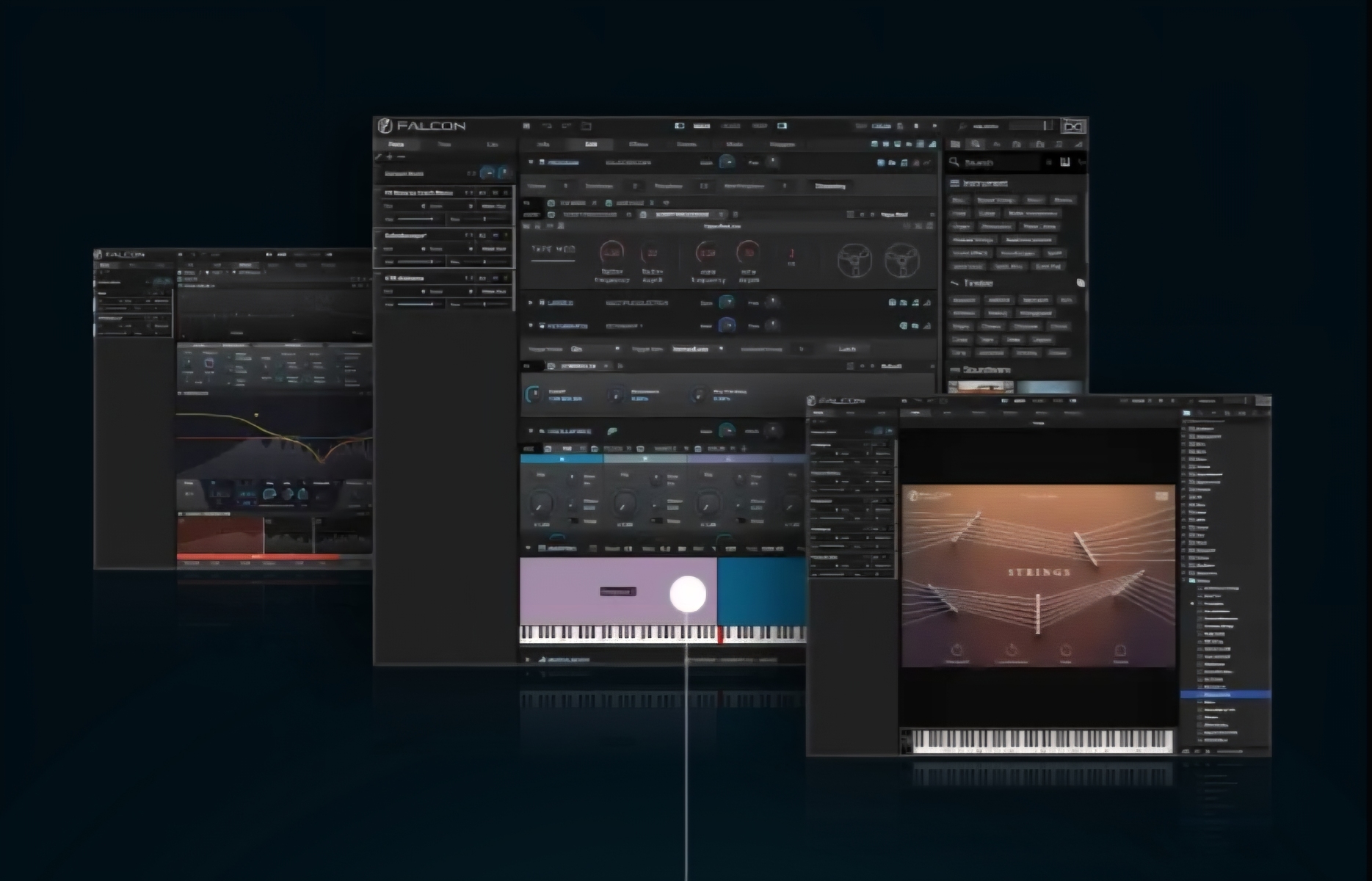1372x881 pixels.
Task: Click the first red knob in the tape effect
Action: (x=611, y=253)
